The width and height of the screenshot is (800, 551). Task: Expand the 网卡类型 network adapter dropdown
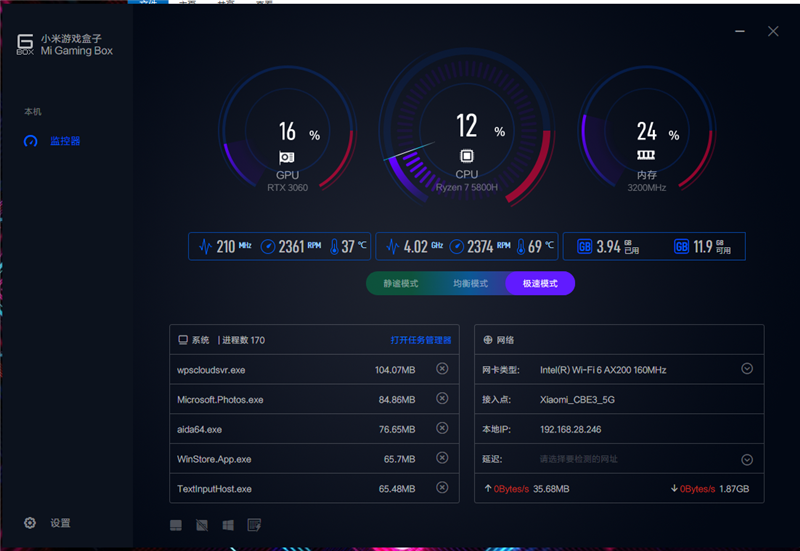point(747,368)
